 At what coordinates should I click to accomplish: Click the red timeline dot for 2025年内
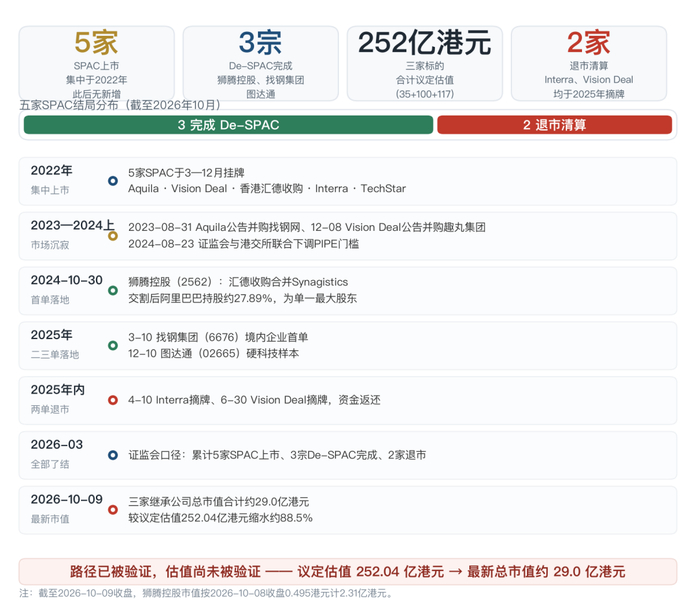(113, 400)
